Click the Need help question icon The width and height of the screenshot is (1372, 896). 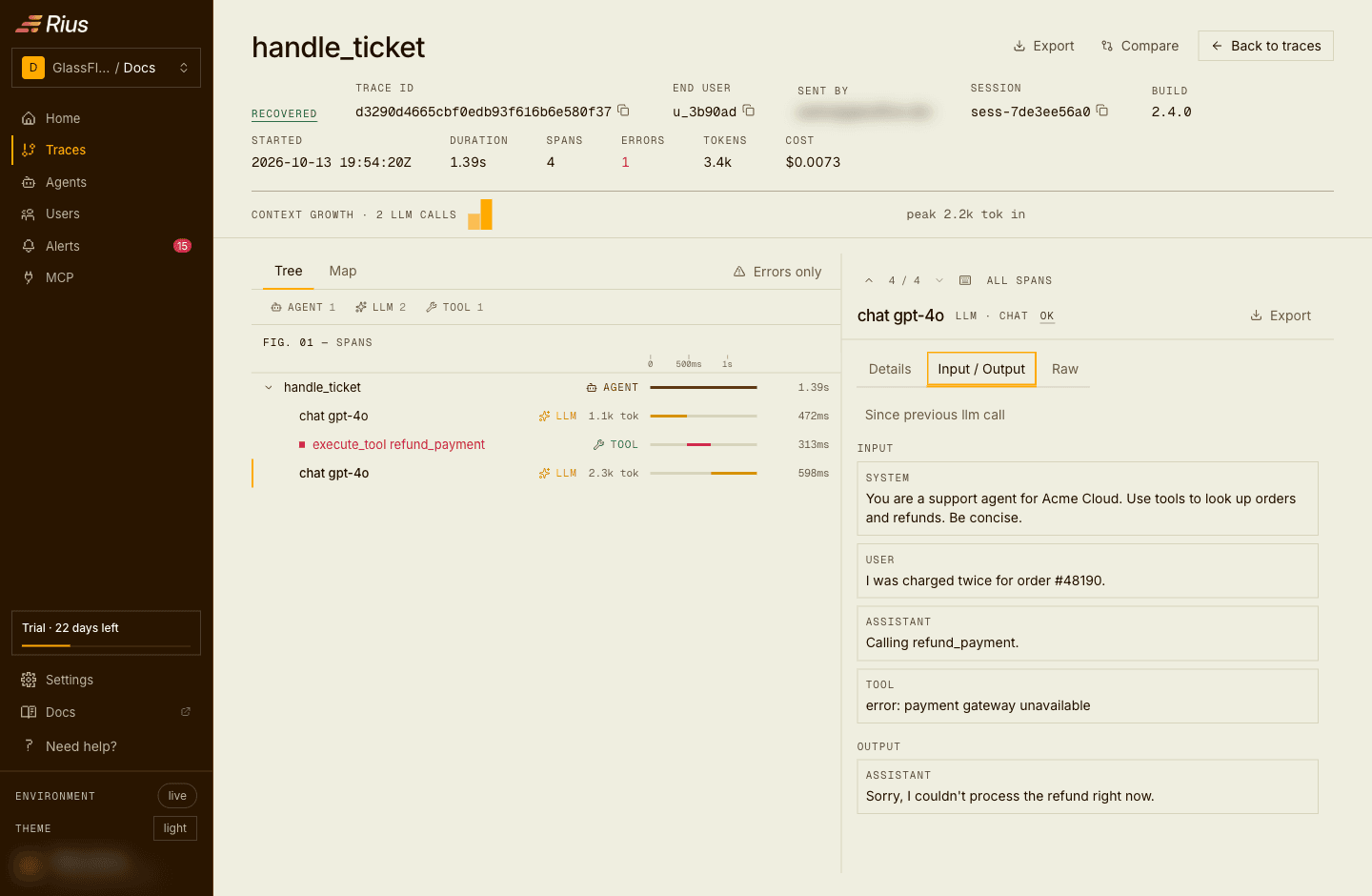click(x=29, y=745)
